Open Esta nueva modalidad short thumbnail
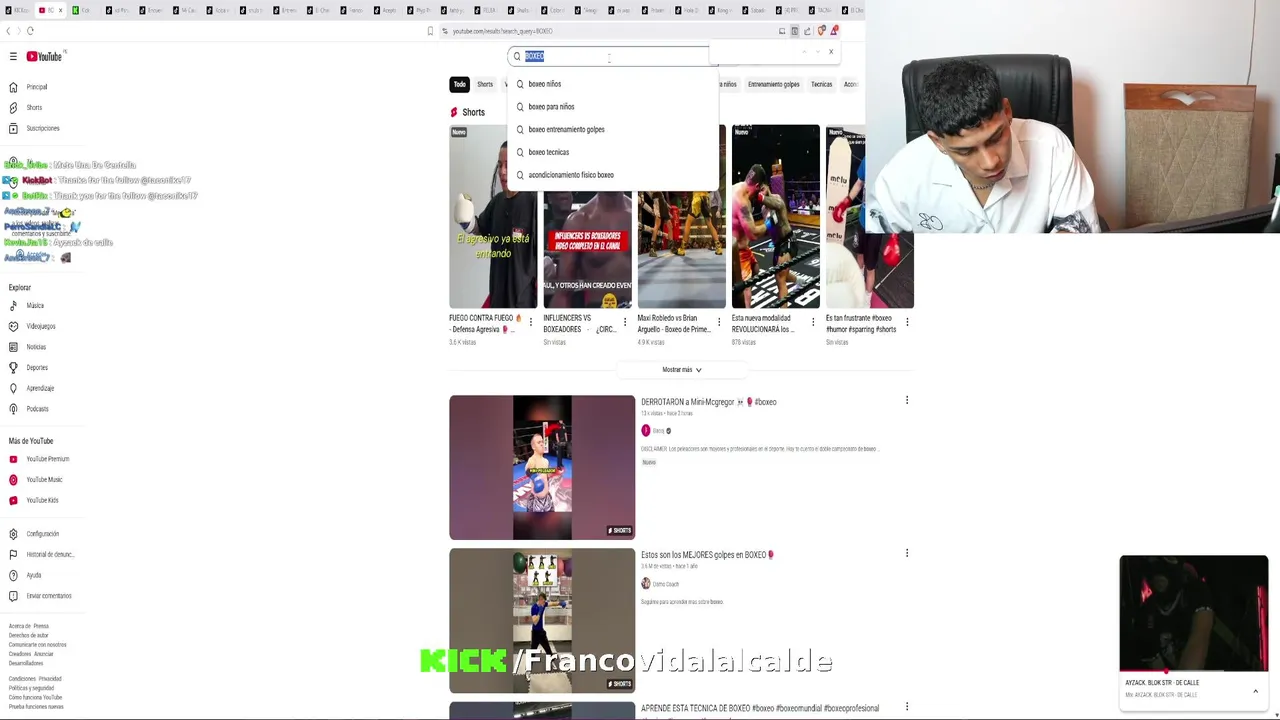 pyautogui.click(x=775, y=216)
